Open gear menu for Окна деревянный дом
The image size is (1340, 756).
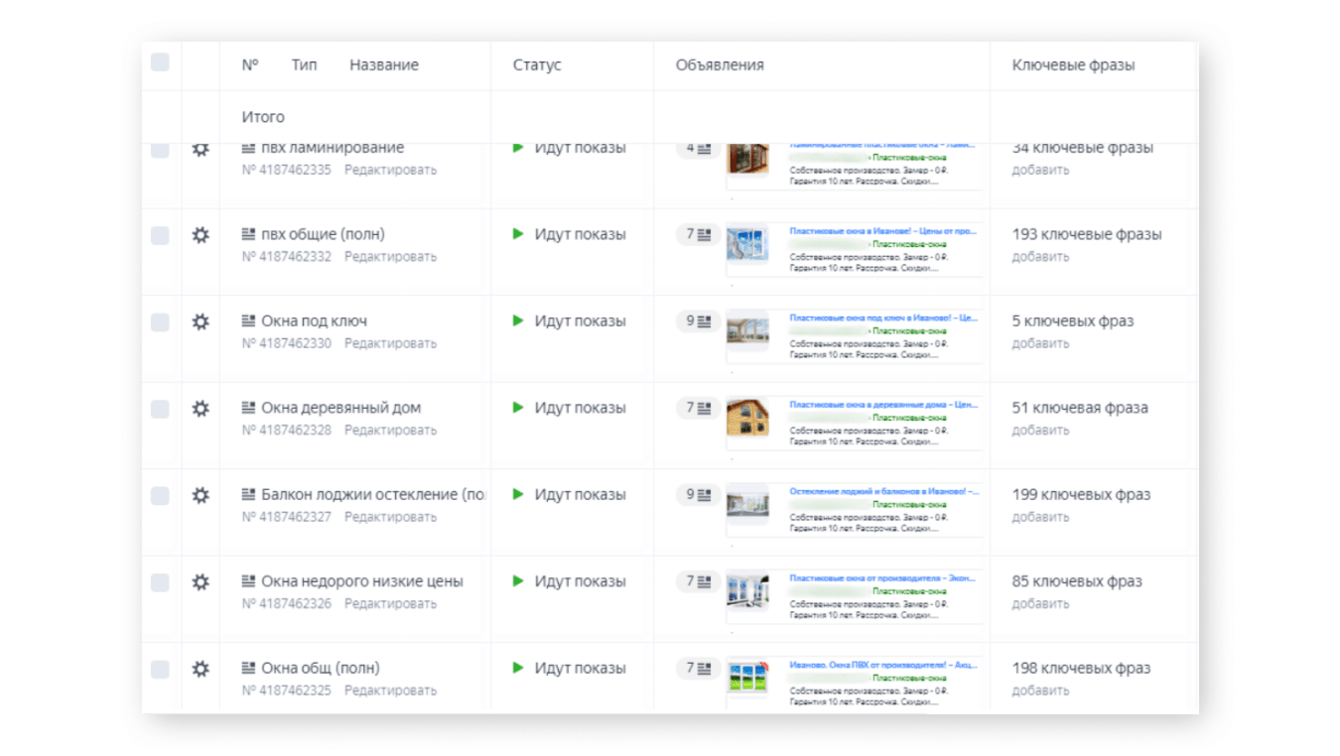(201, 409)
